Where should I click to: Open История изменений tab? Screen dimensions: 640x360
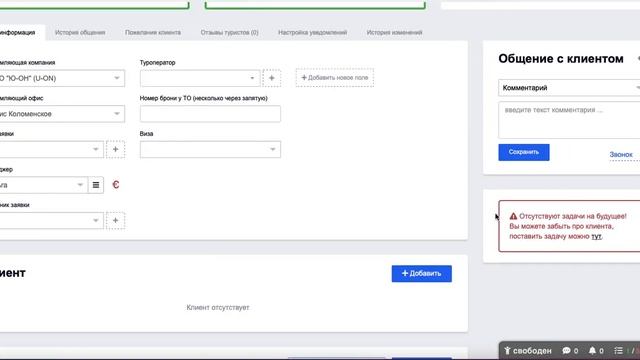394,32
